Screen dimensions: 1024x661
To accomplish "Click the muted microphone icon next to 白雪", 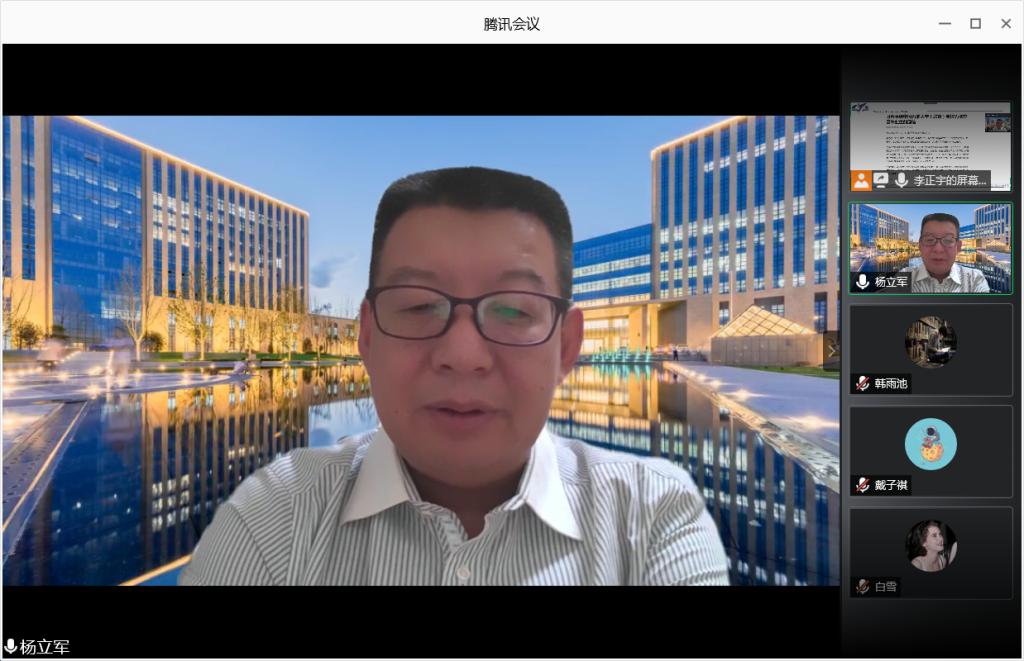I will pyautogui.click(x=862, y=587).
